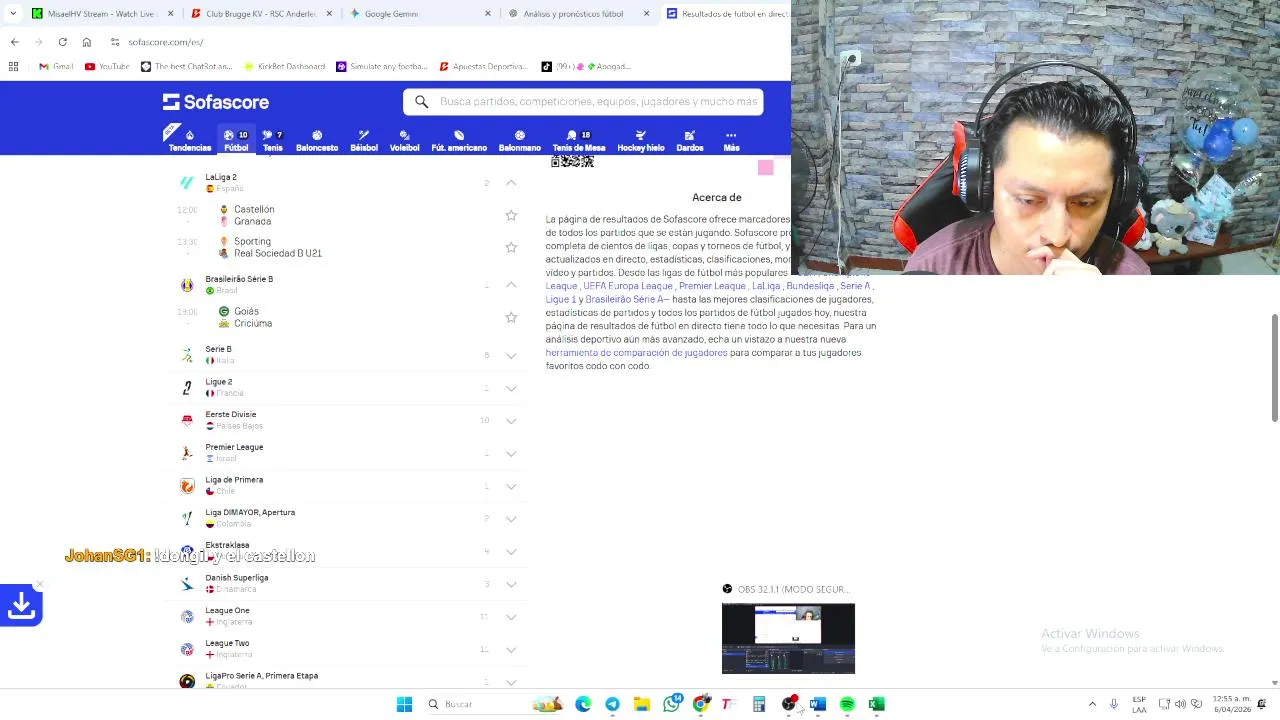Image resolution: width=1280 pixels, height=720 pixels.
Task: Click the browser back arrow
Action: tap(14, 42)
